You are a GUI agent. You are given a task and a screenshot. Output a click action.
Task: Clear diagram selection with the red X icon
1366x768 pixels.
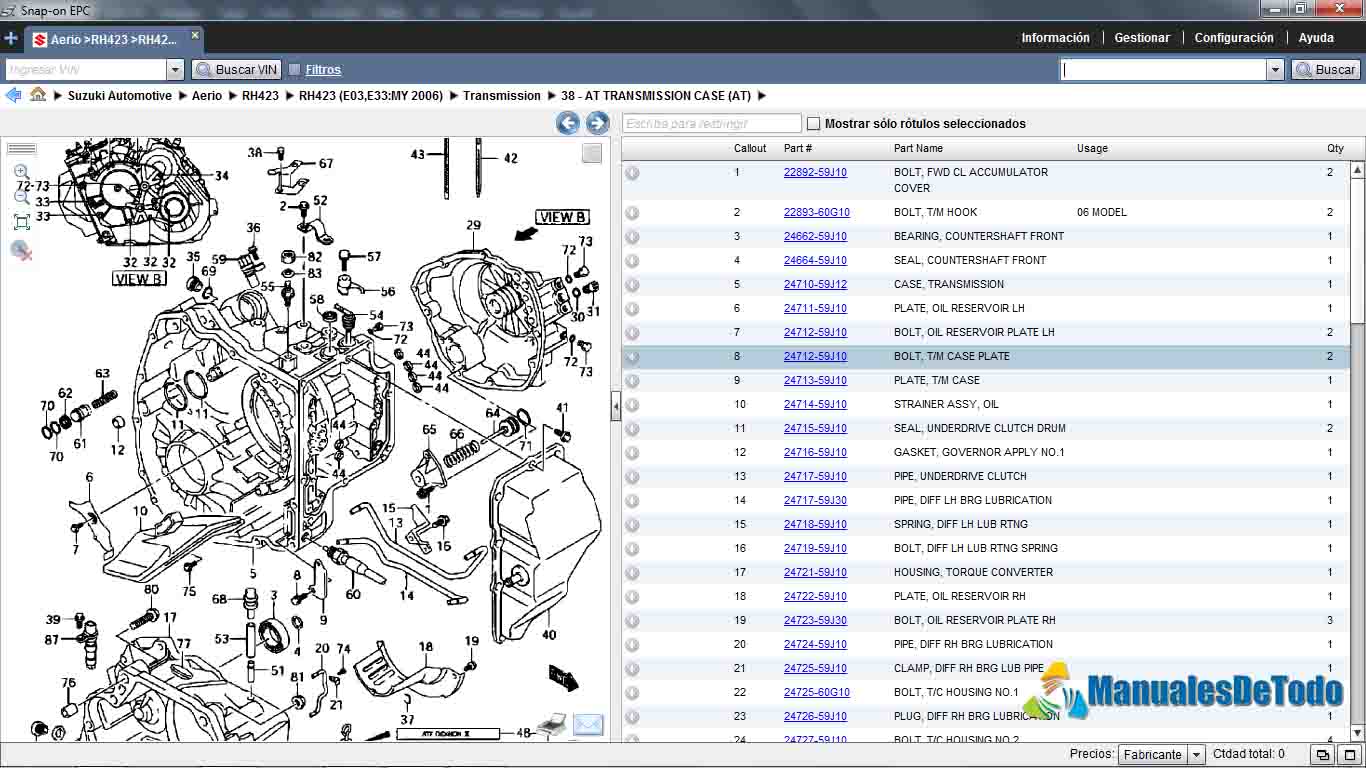click(22, 250)
